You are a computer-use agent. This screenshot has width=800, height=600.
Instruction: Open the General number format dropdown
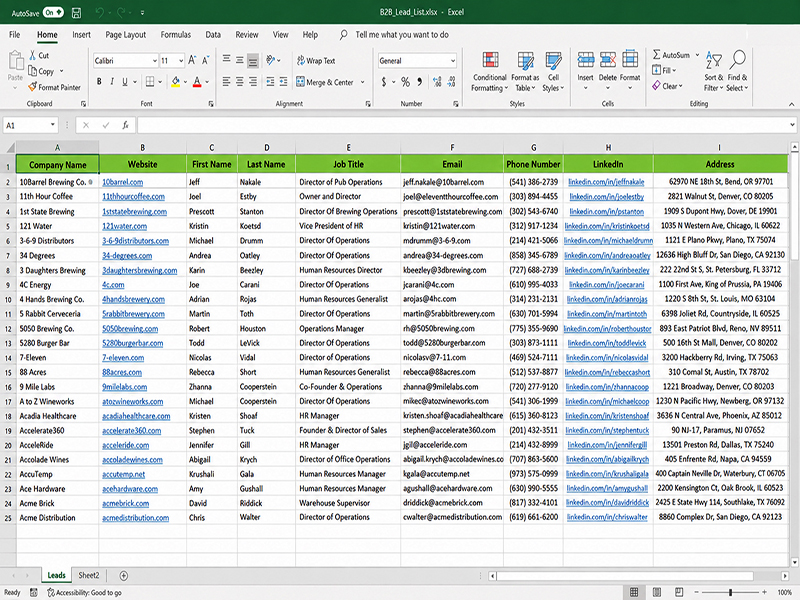point(453,61)
